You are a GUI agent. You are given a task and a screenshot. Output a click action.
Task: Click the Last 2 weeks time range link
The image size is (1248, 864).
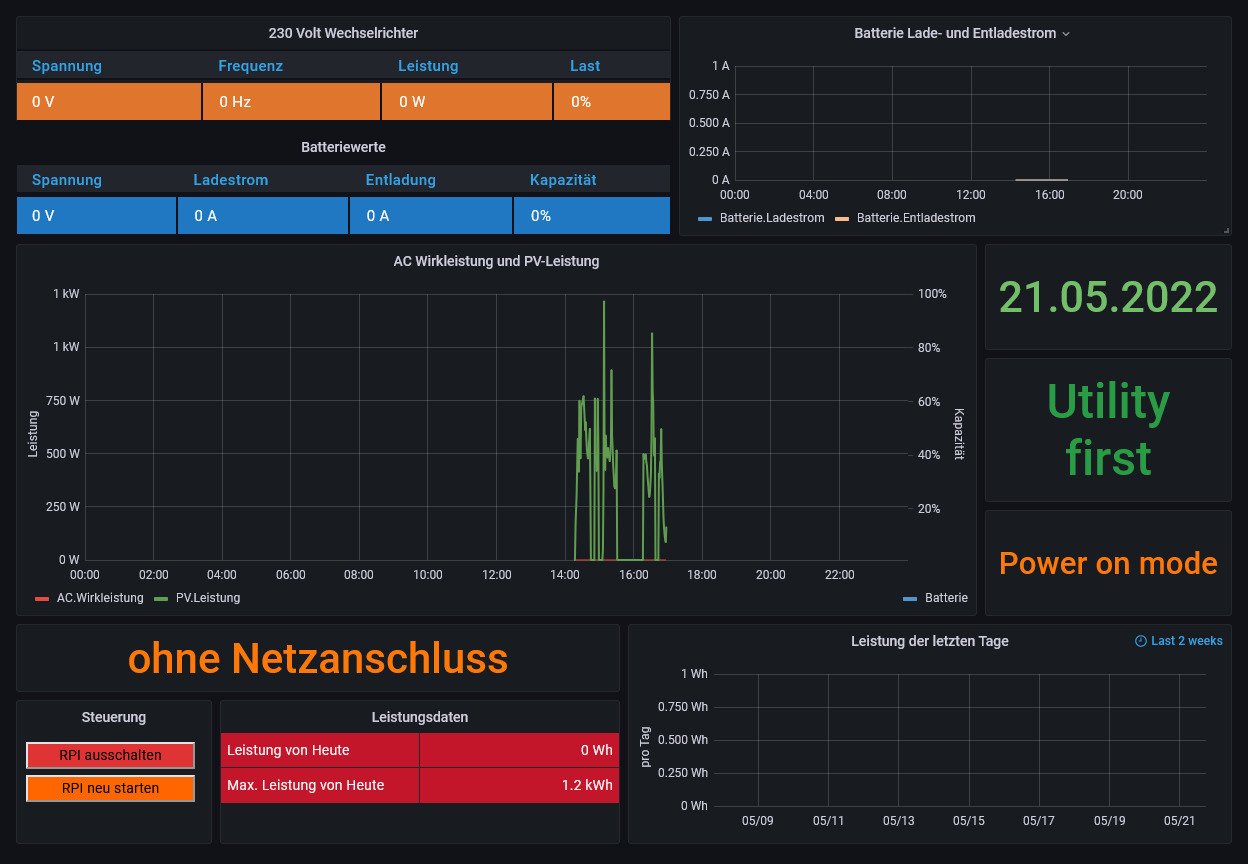1186,641
